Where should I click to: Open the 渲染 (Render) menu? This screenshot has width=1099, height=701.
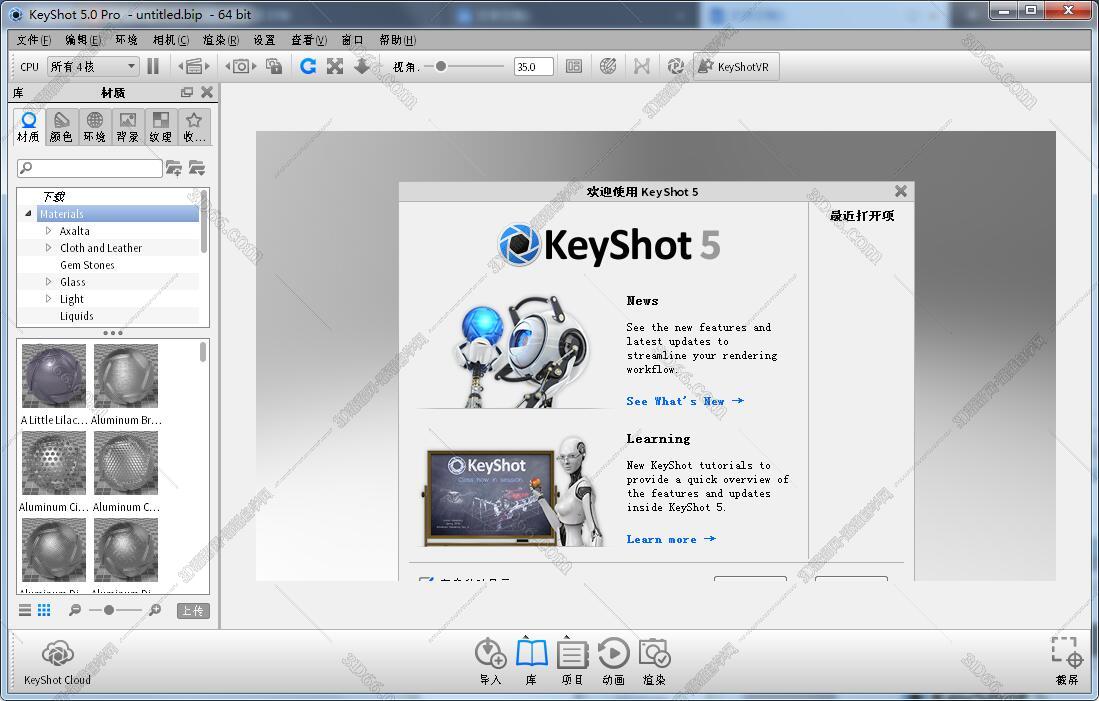point(221,40)
